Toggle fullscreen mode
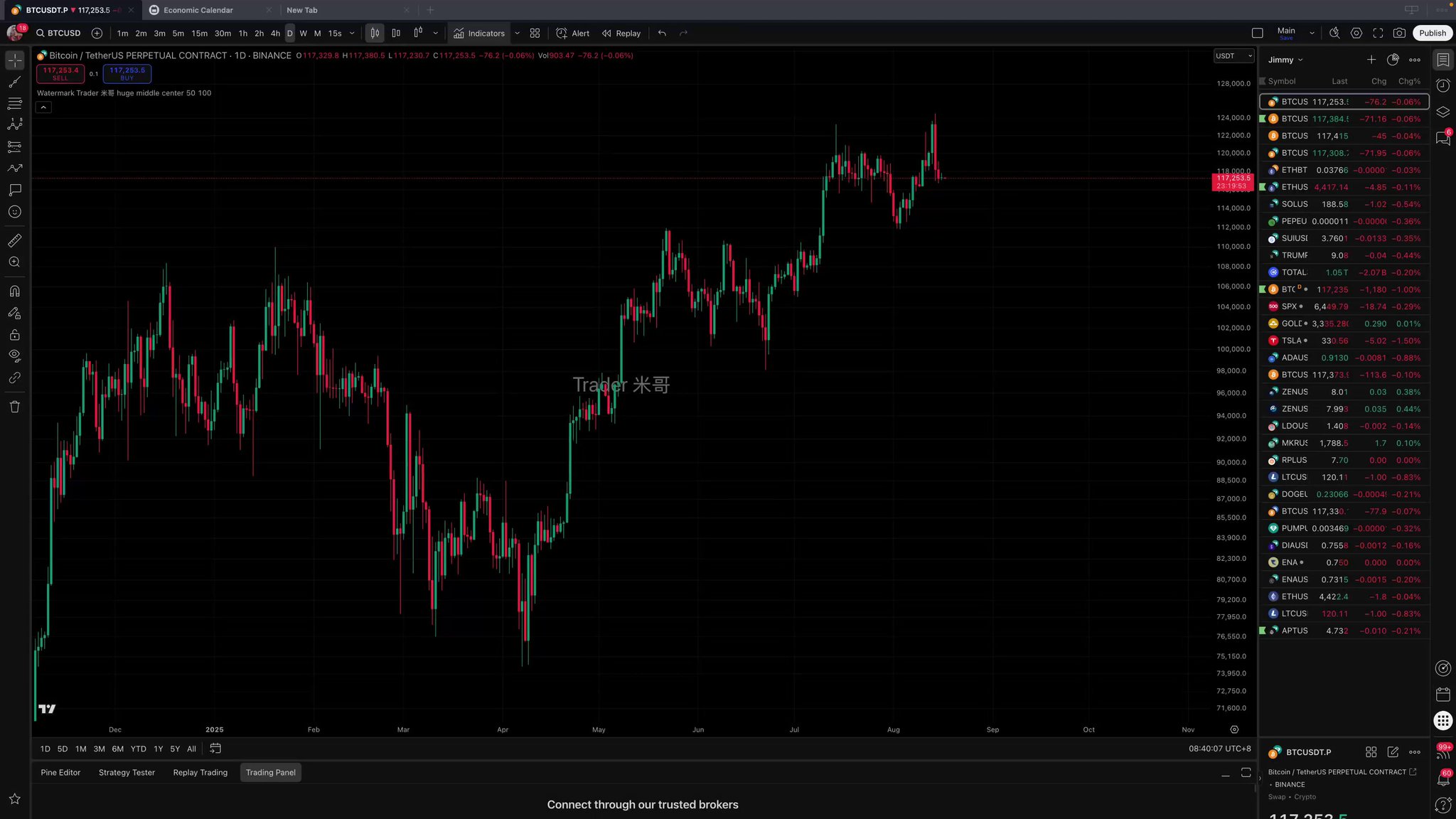Screen dimensions: 1456x819 (x=1378, y=33)
